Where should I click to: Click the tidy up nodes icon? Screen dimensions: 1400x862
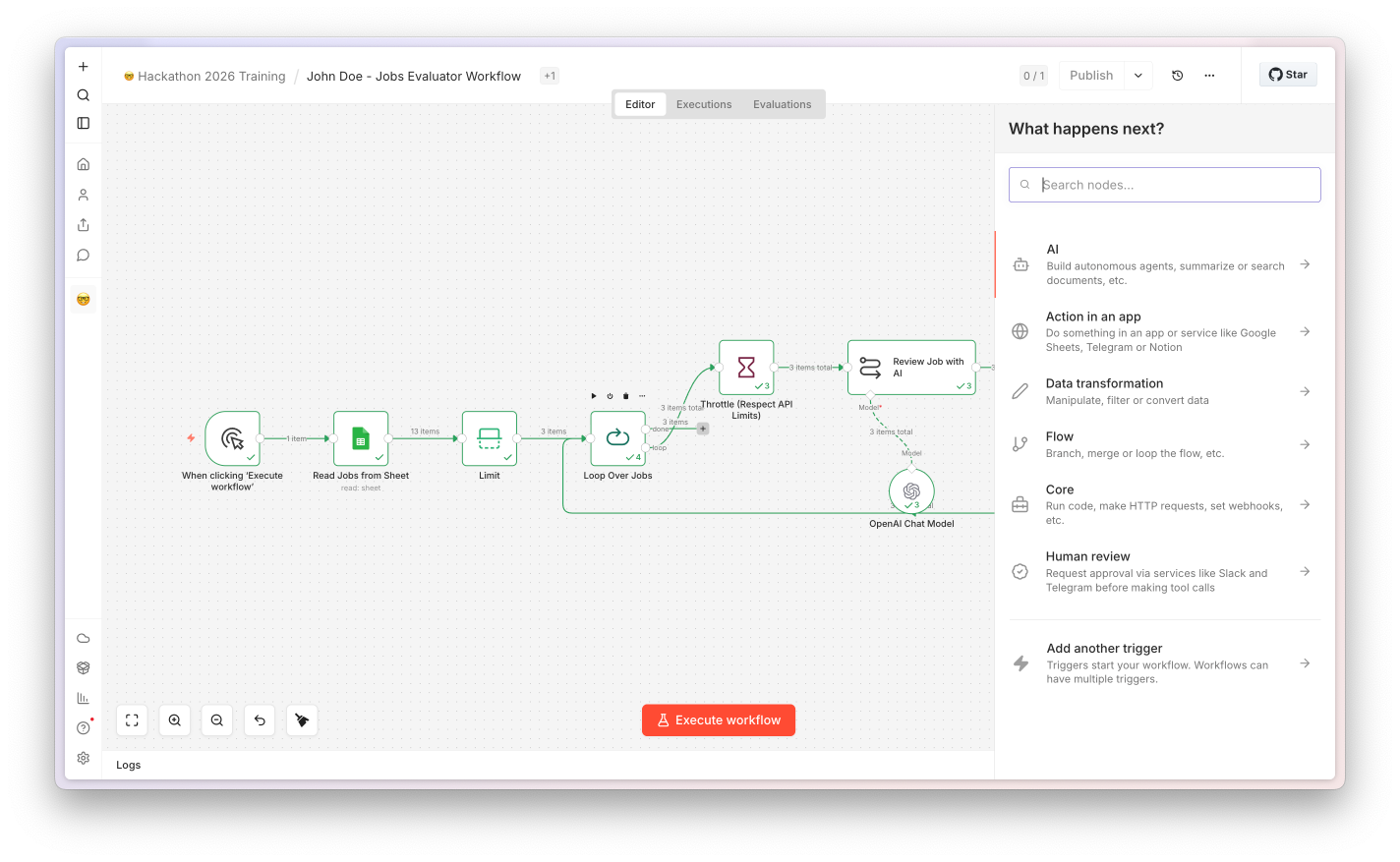point(302,720)
